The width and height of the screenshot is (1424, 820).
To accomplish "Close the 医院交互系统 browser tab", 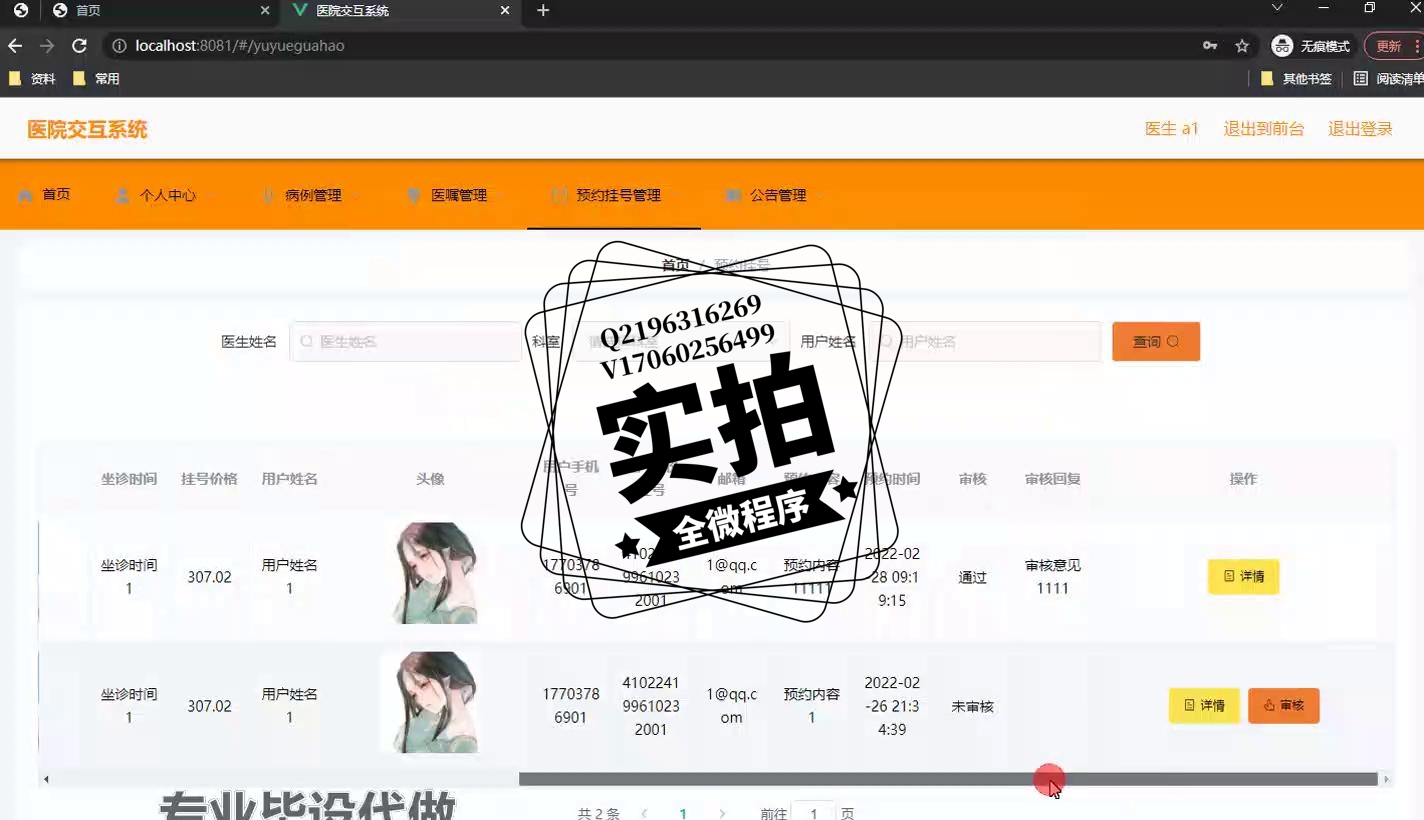I will 505,11.
